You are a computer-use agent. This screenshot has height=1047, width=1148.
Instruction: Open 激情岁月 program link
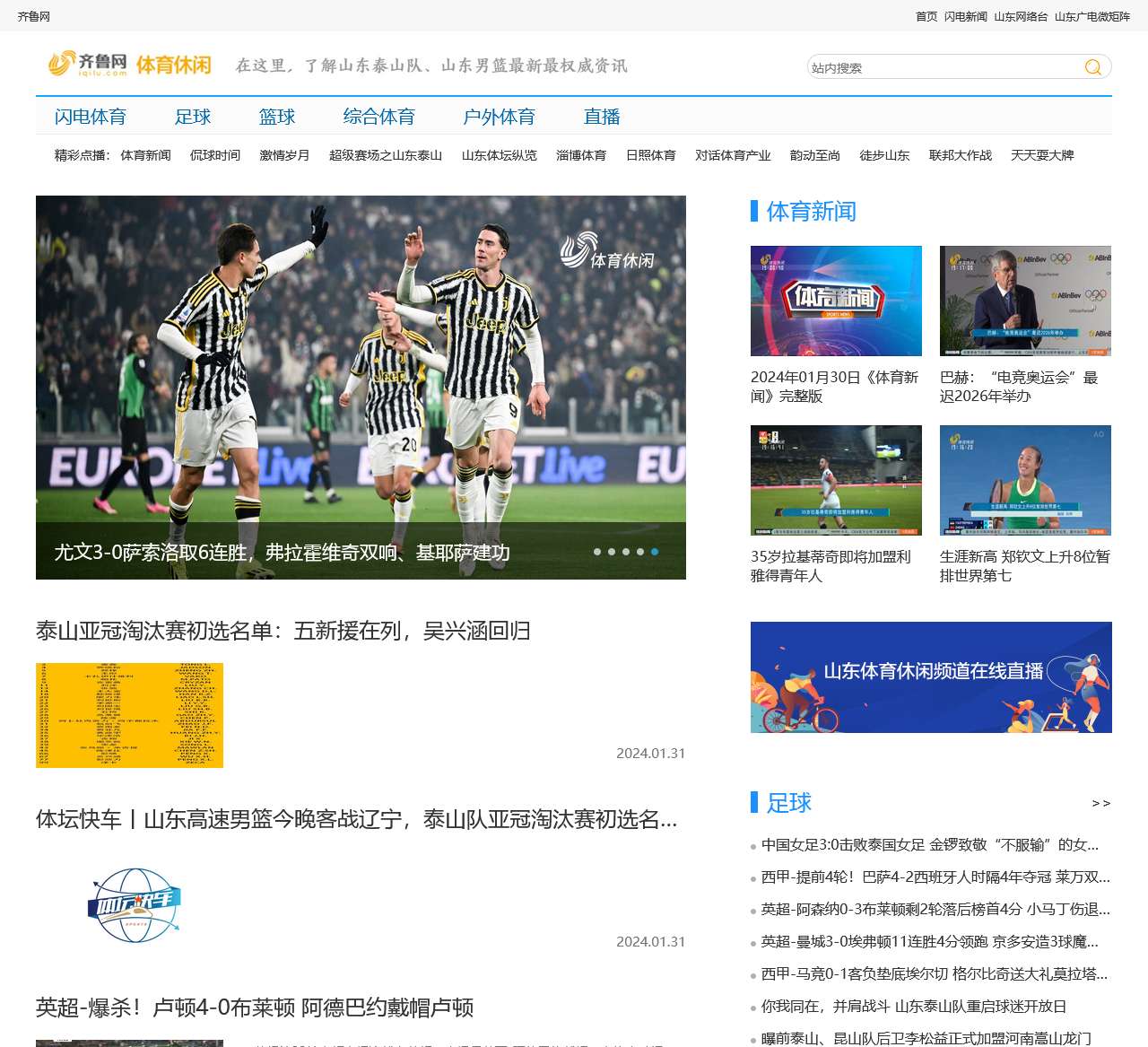284,155
